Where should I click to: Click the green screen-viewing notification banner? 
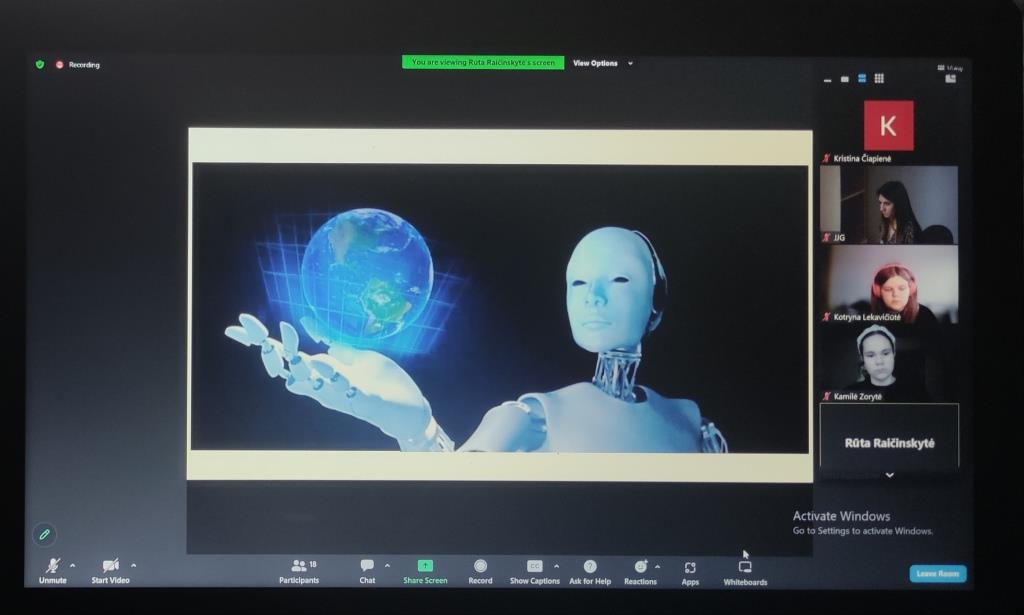[x=483, y=62]
